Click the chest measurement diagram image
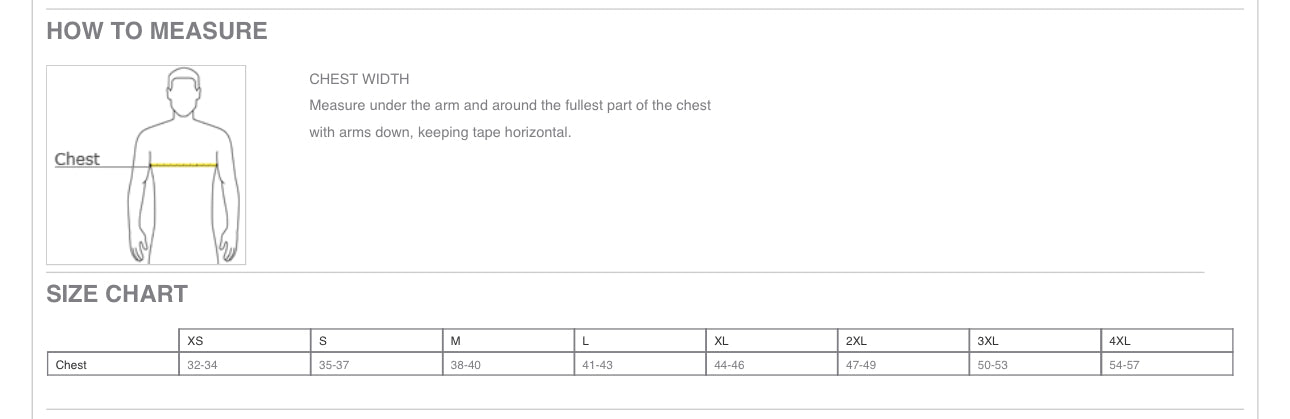The width and height of the screenshot is (1290, 419). tap(146, 165)
